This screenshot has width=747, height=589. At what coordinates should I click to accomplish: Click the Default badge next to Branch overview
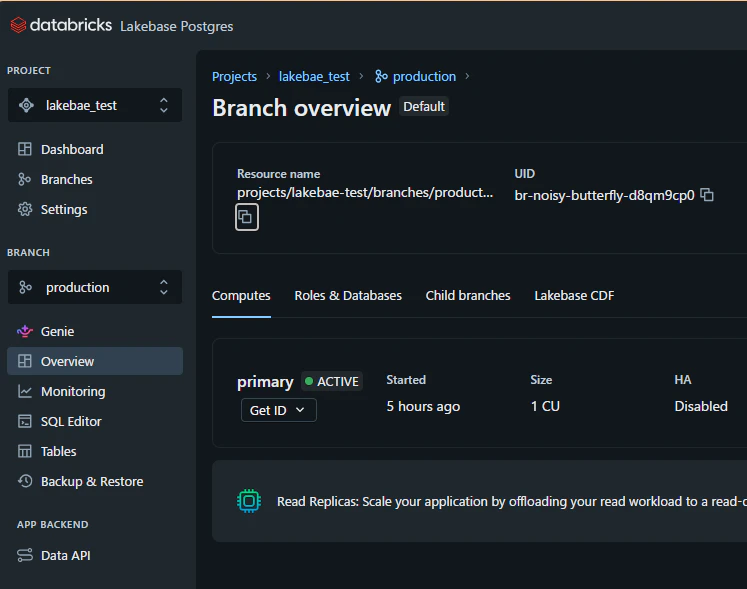424,106
